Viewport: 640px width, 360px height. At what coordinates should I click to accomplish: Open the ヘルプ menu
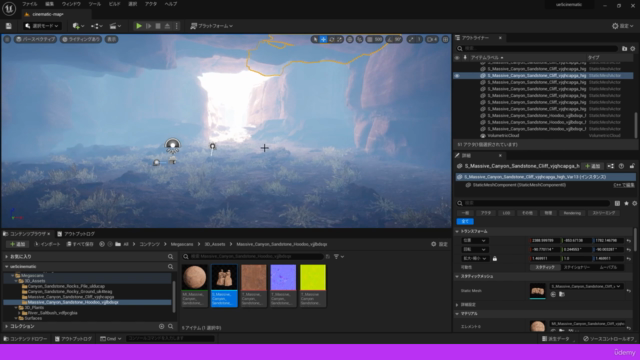171,4
